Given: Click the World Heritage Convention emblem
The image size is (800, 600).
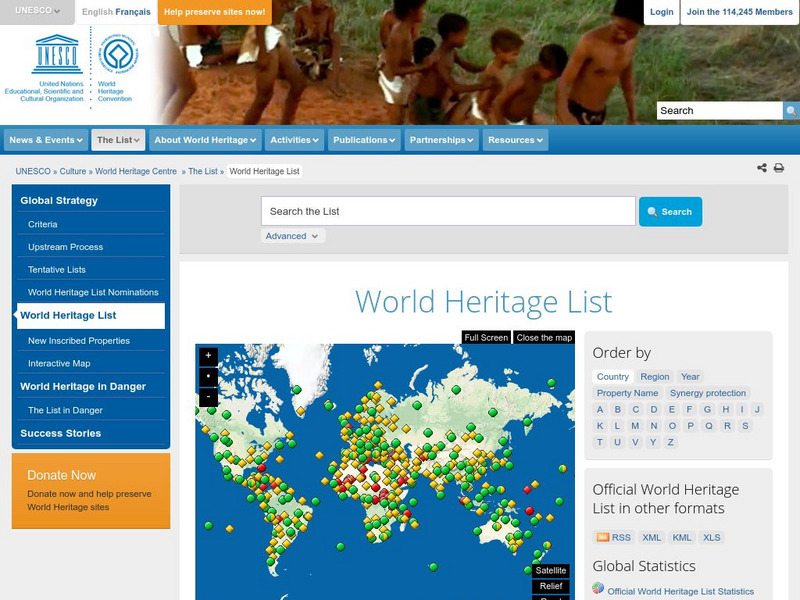Looking at the screenshot, I should 118,54.
